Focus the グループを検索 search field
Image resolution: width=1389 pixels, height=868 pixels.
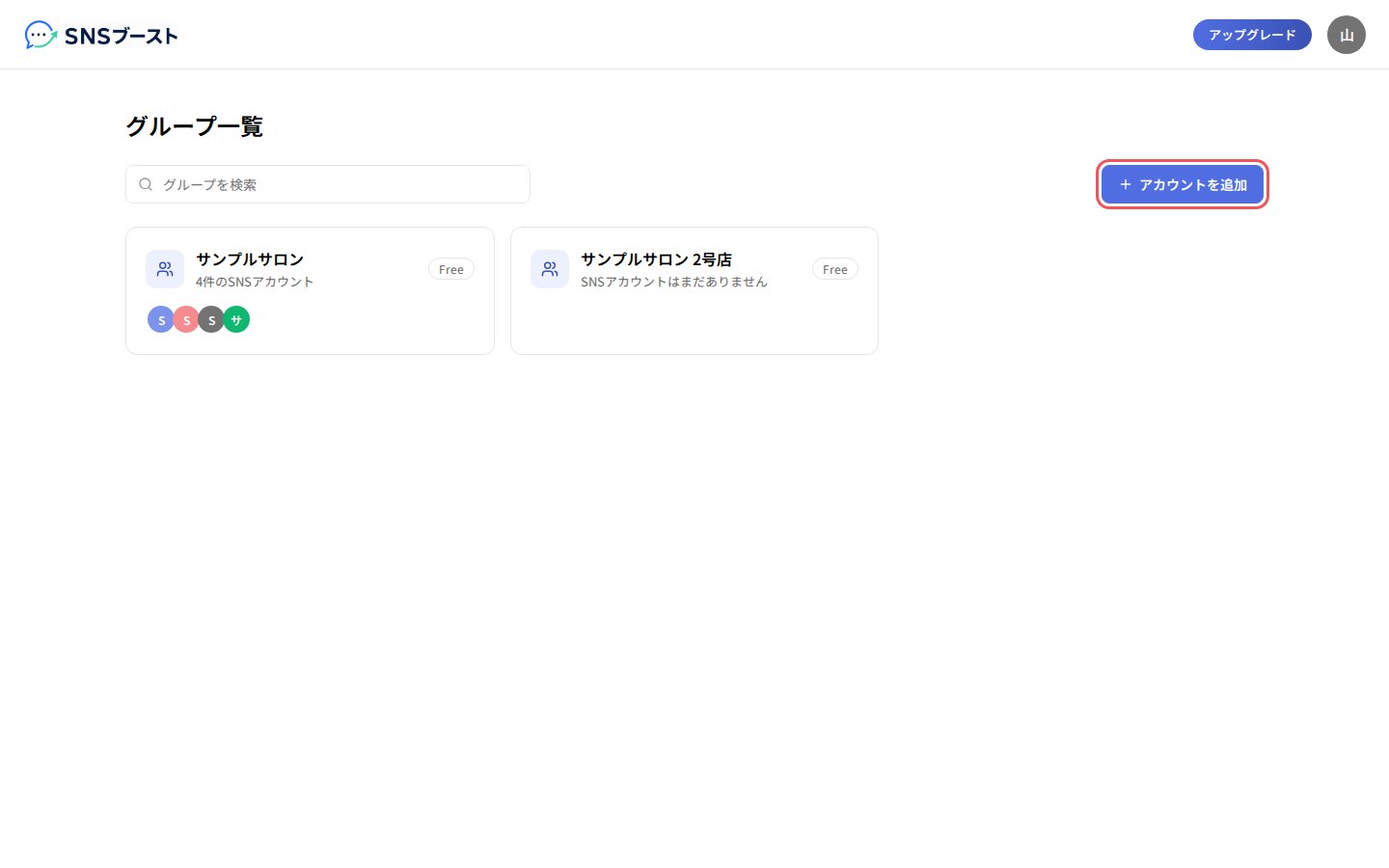tap(328, 184)
